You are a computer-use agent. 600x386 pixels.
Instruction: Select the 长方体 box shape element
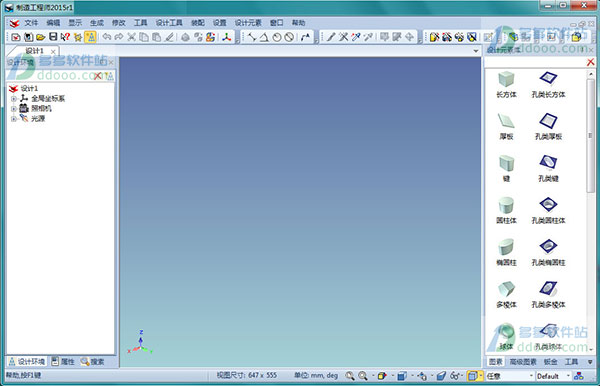click(x=506, y=85)
